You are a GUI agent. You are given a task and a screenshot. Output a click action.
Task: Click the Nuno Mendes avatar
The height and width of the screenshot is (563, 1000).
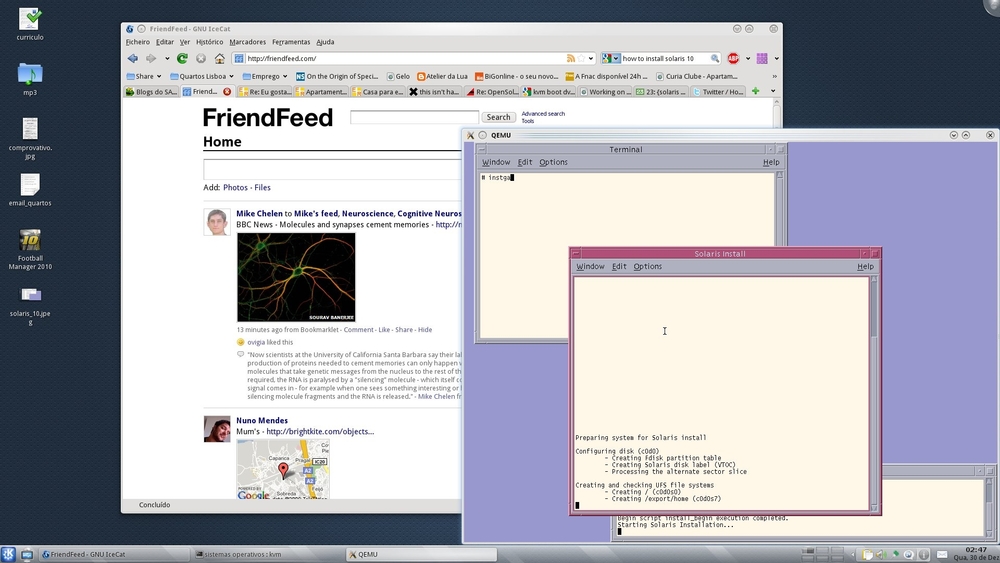coord(217,428)
